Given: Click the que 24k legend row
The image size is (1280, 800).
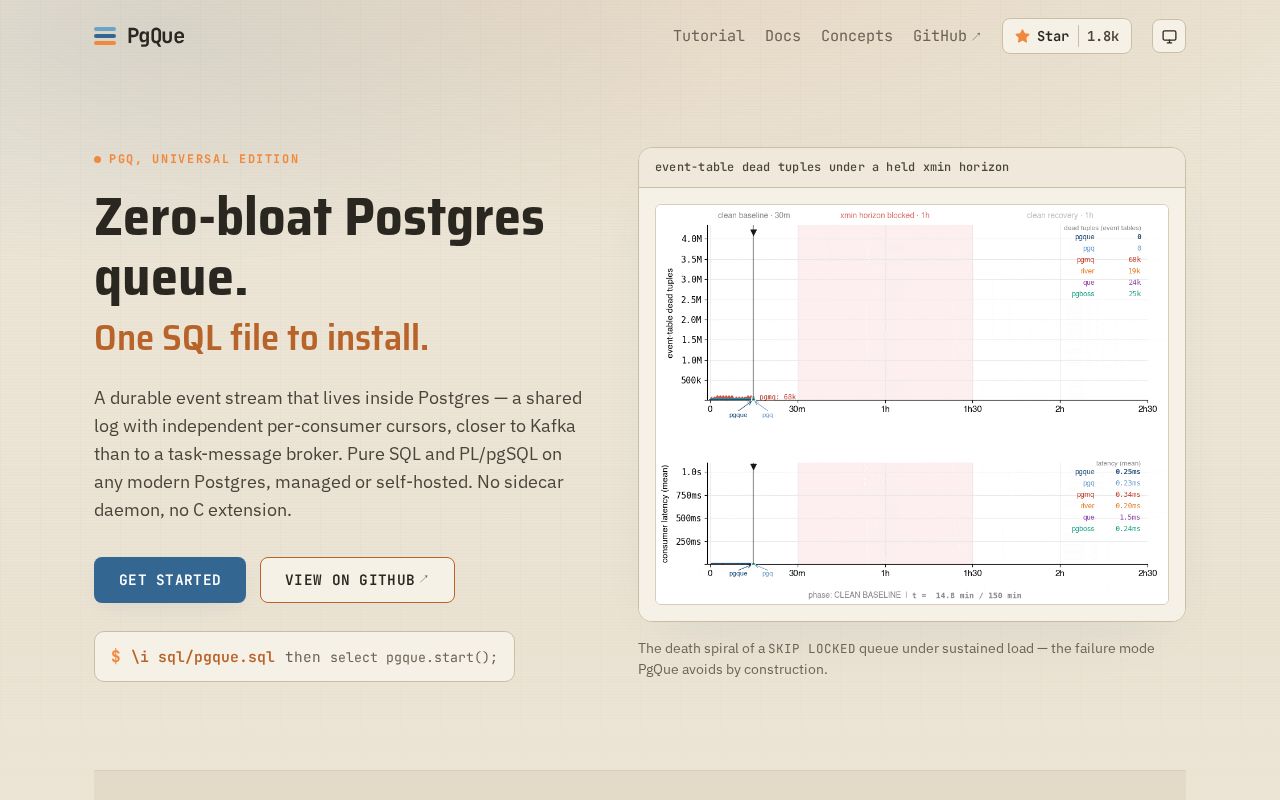Looking at the screenshot, I should pos(1112,283).
